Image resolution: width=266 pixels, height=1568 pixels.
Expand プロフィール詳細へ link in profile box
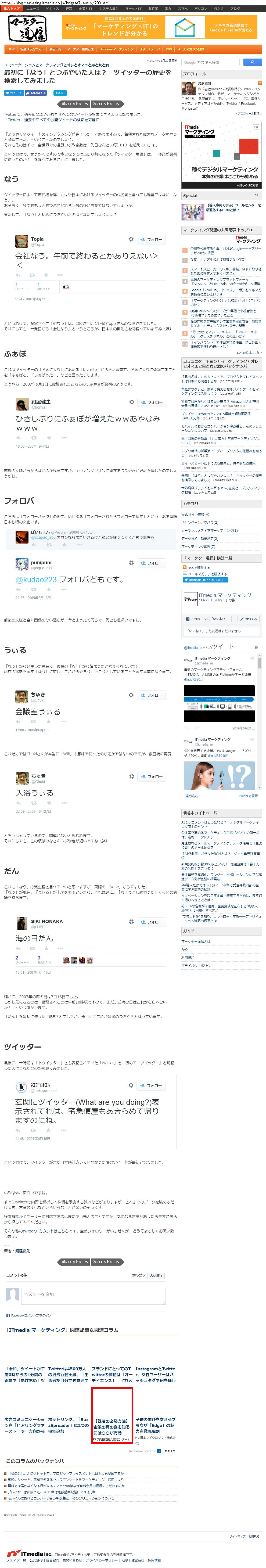[x=249, y=113]
